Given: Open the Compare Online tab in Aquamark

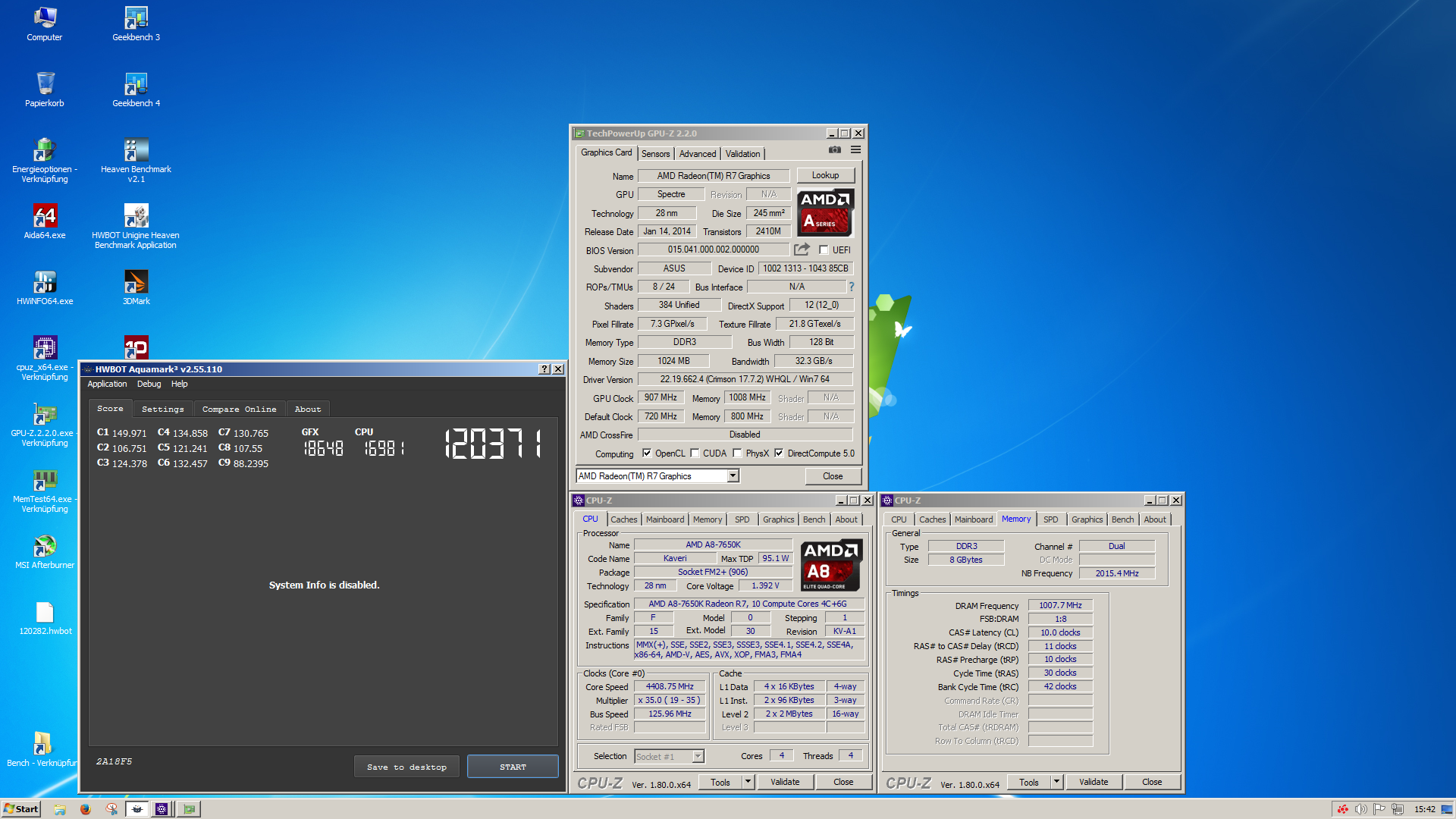Looking at the screenshot, I should pyautogui.click(x=240, y=409).
